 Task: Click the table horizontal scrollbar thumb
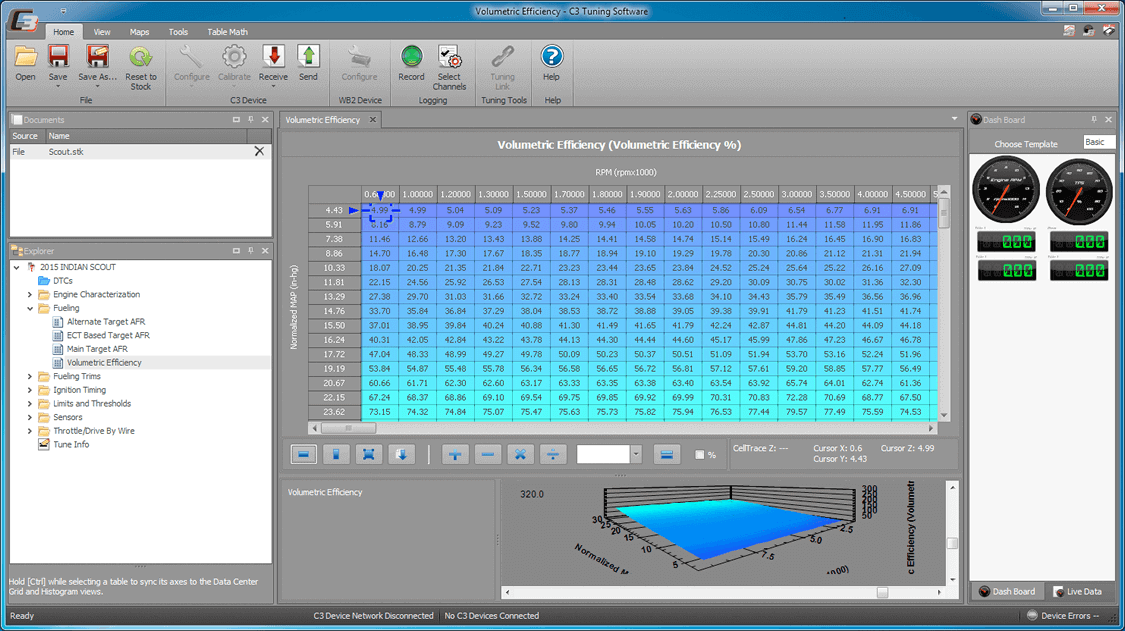click(x=348, y=428)
